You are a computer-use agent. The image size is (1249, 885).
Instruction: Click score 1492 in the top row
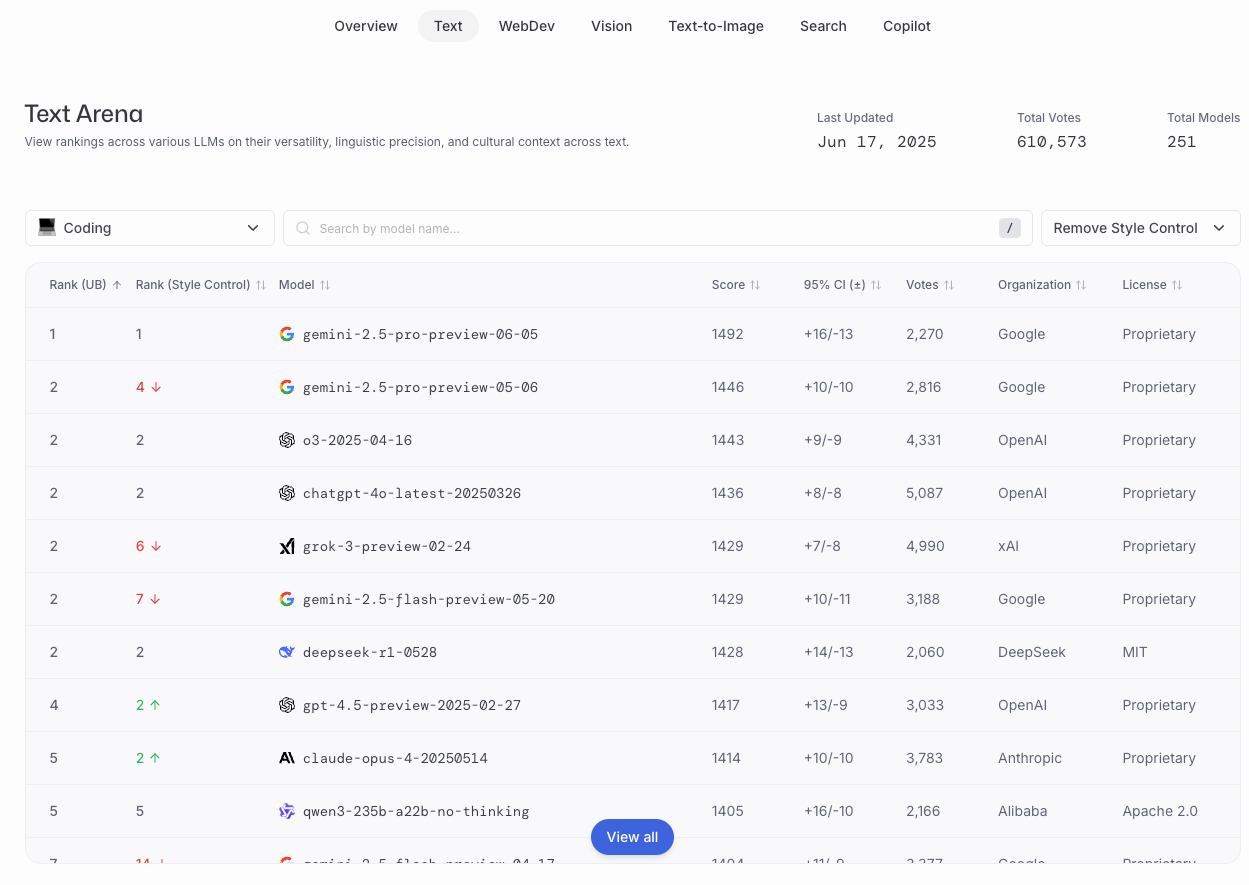[728, 334]
